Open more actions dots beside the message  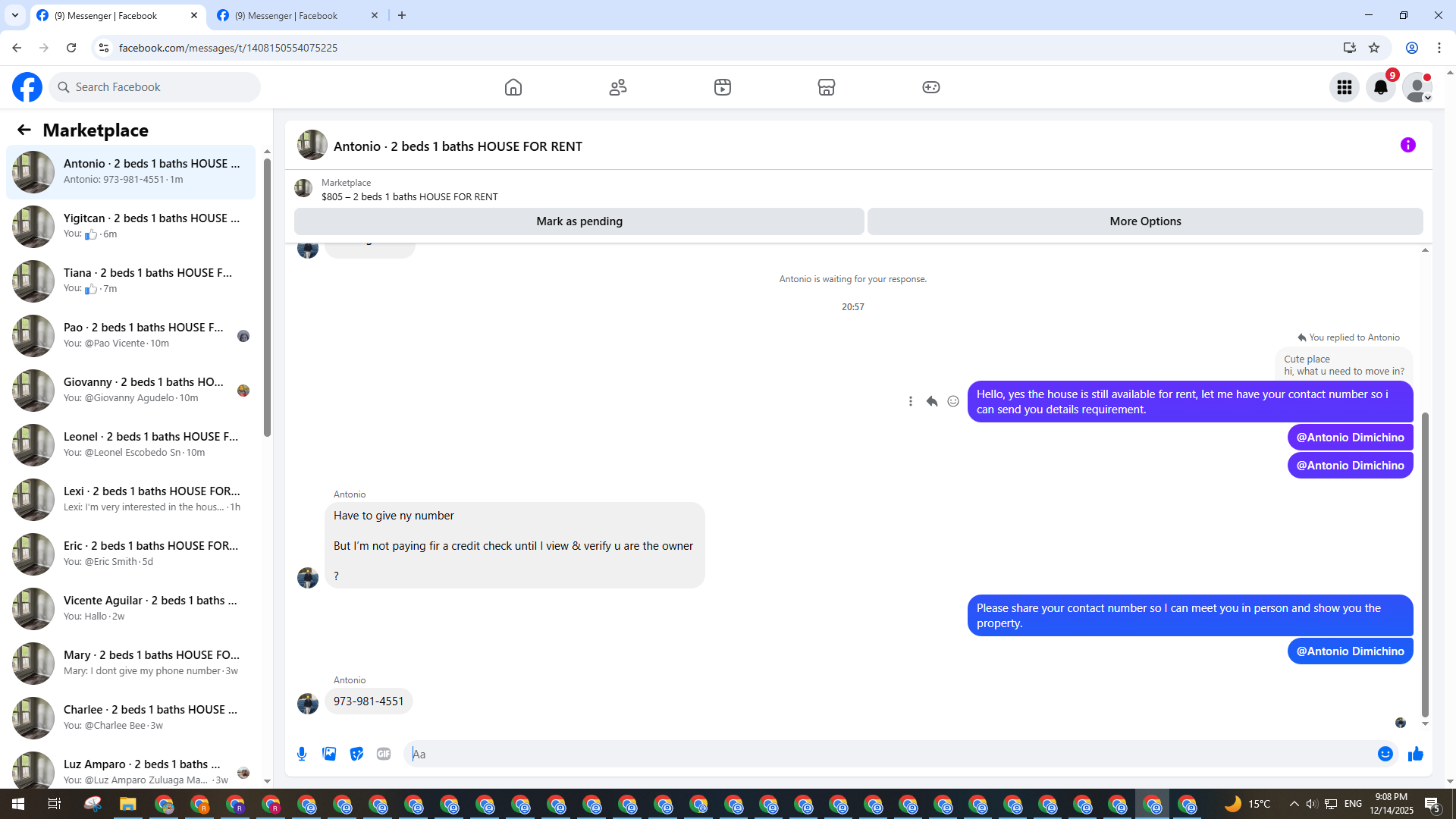click(x=911, y=401)
